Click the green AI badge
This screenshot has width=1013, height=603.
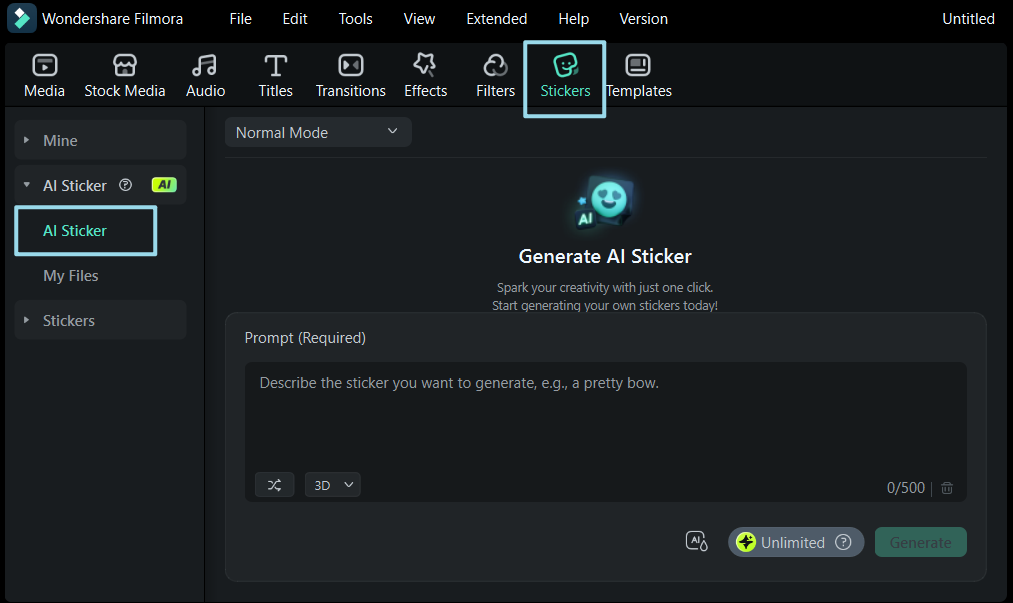coord(164,185)
